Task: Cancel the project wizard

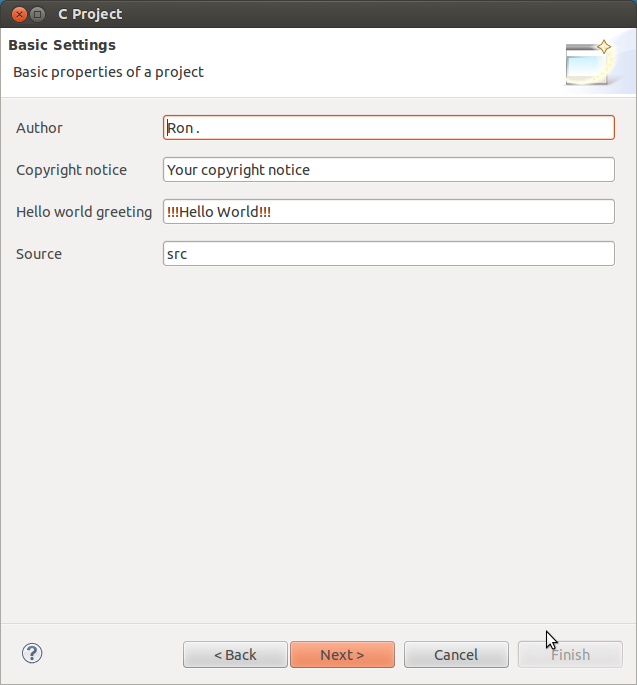Action: pyautogui.click(x=456, y=655)
